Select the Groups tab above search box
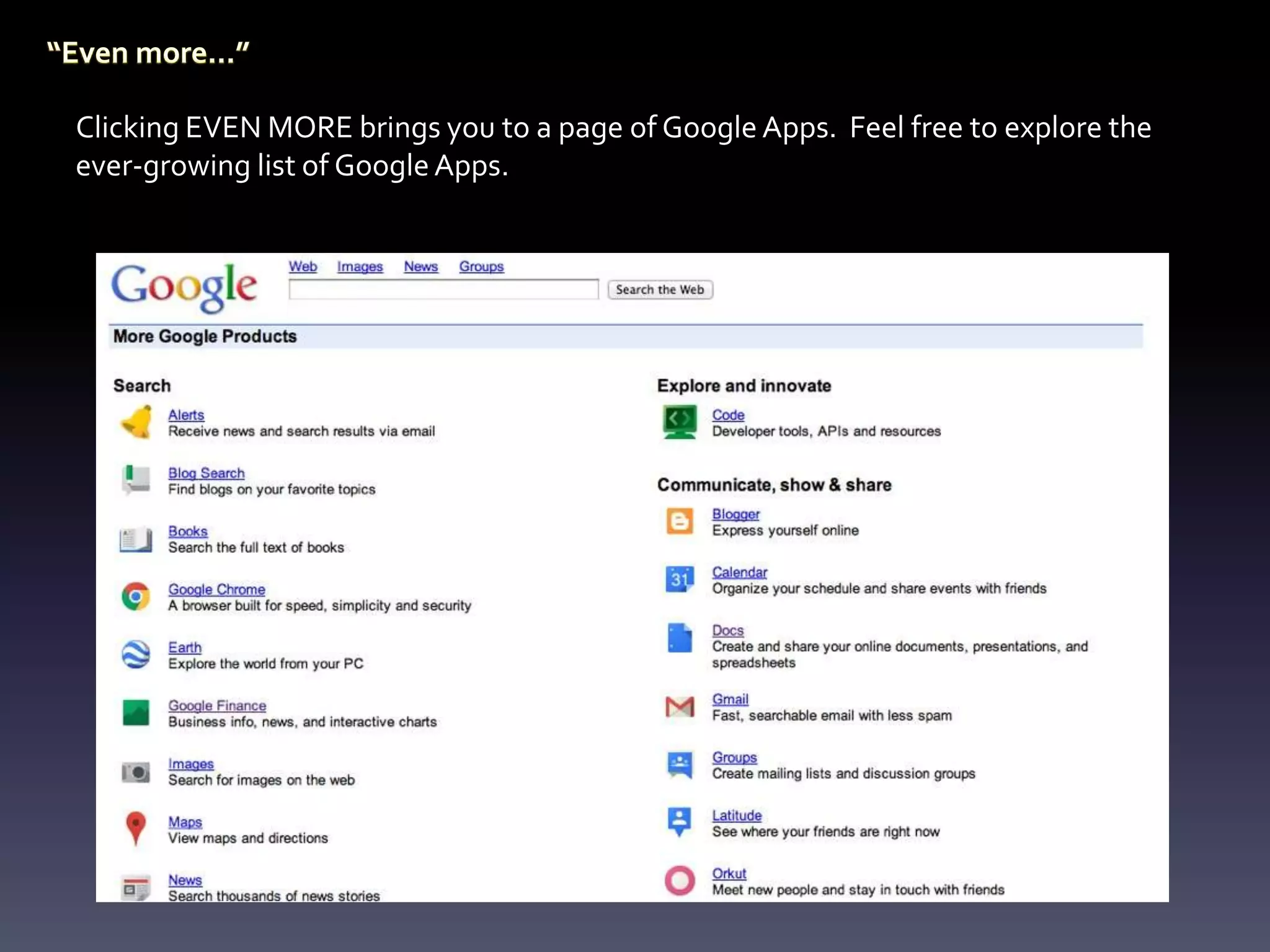The height and width of the screenshot is (952, 1270). pos(481,267)
